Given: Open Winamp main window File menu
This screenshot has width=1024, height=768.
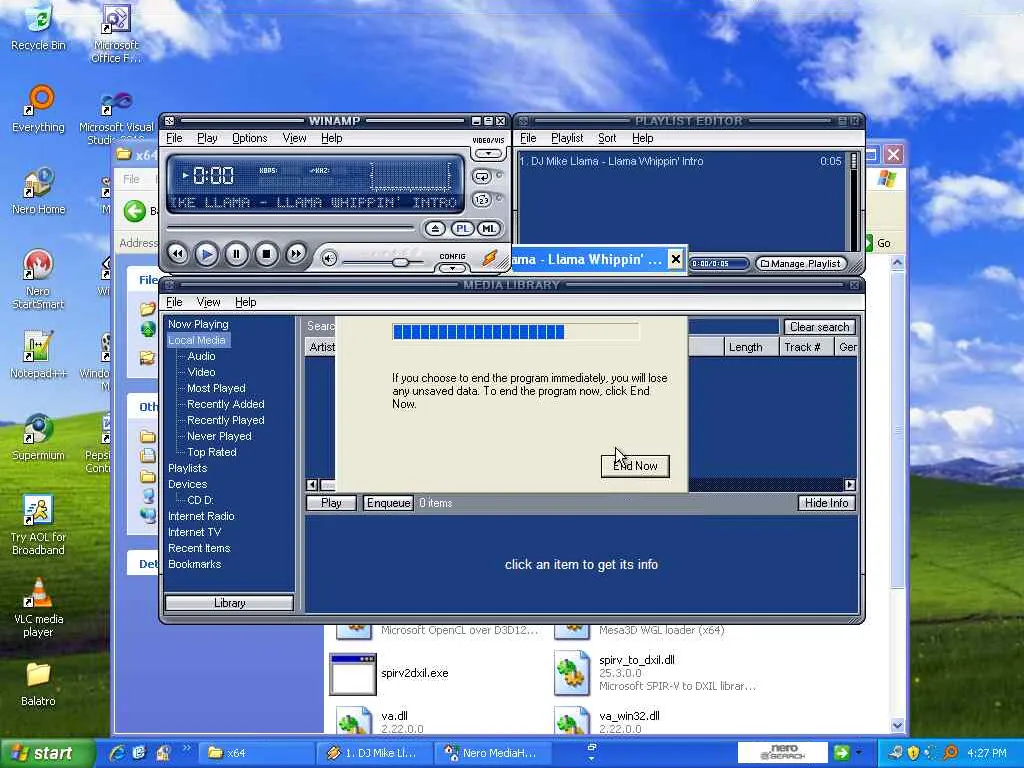Looking at the screenshot, I should point(174,138).
